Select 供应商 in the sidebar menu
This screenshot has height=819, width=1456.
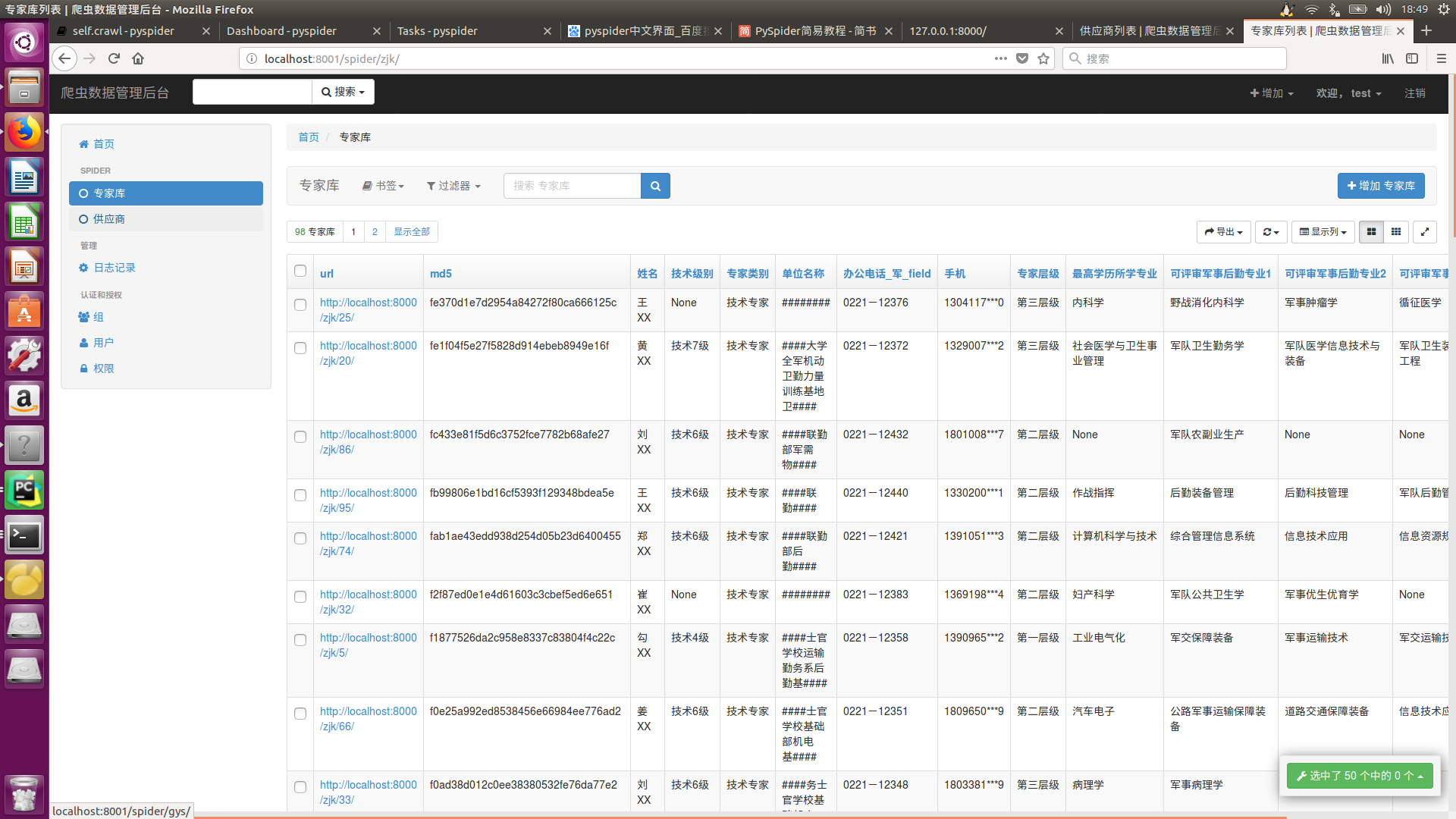[x=108, y=219]
